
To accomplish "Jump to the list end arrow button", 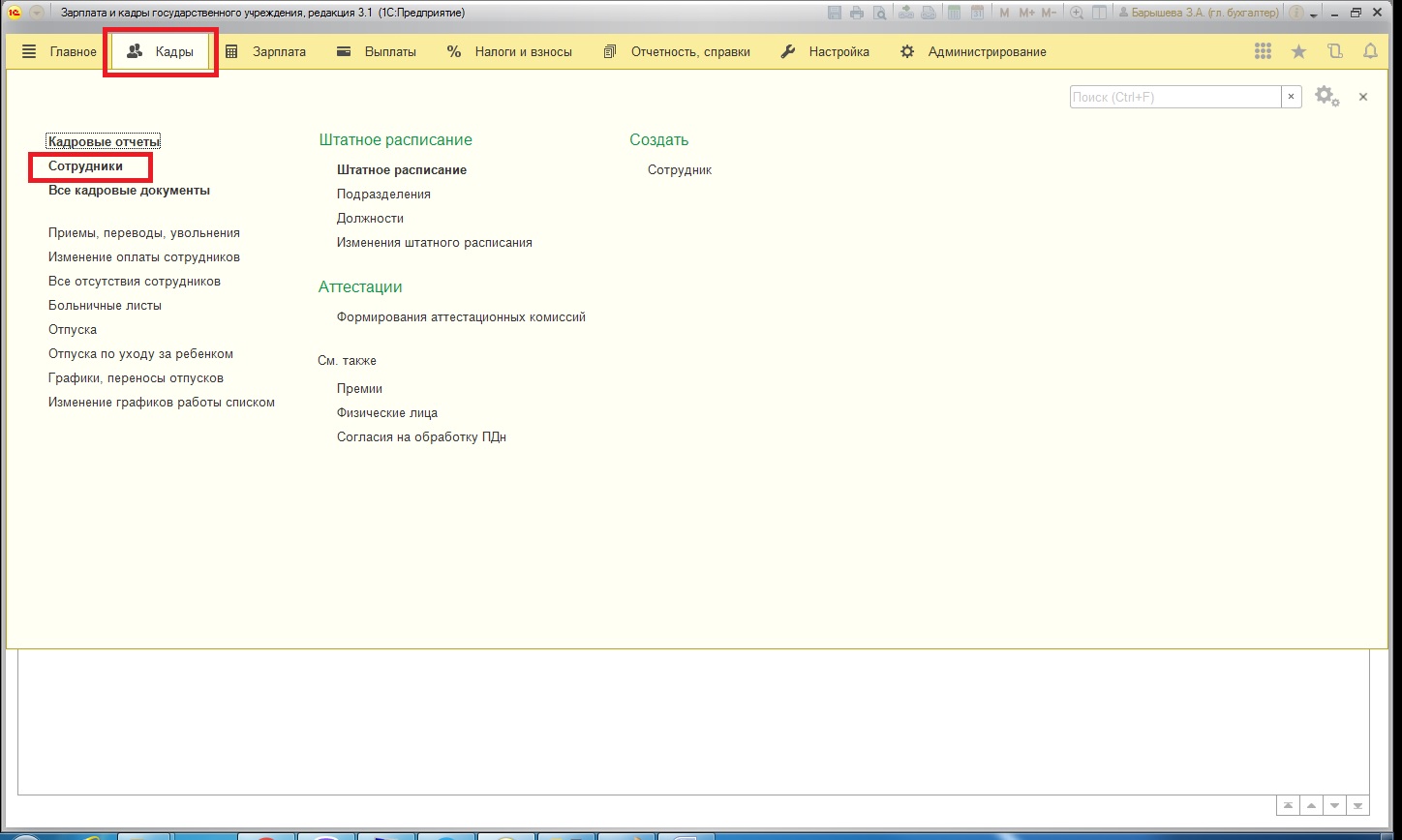I will (1359, 805).
